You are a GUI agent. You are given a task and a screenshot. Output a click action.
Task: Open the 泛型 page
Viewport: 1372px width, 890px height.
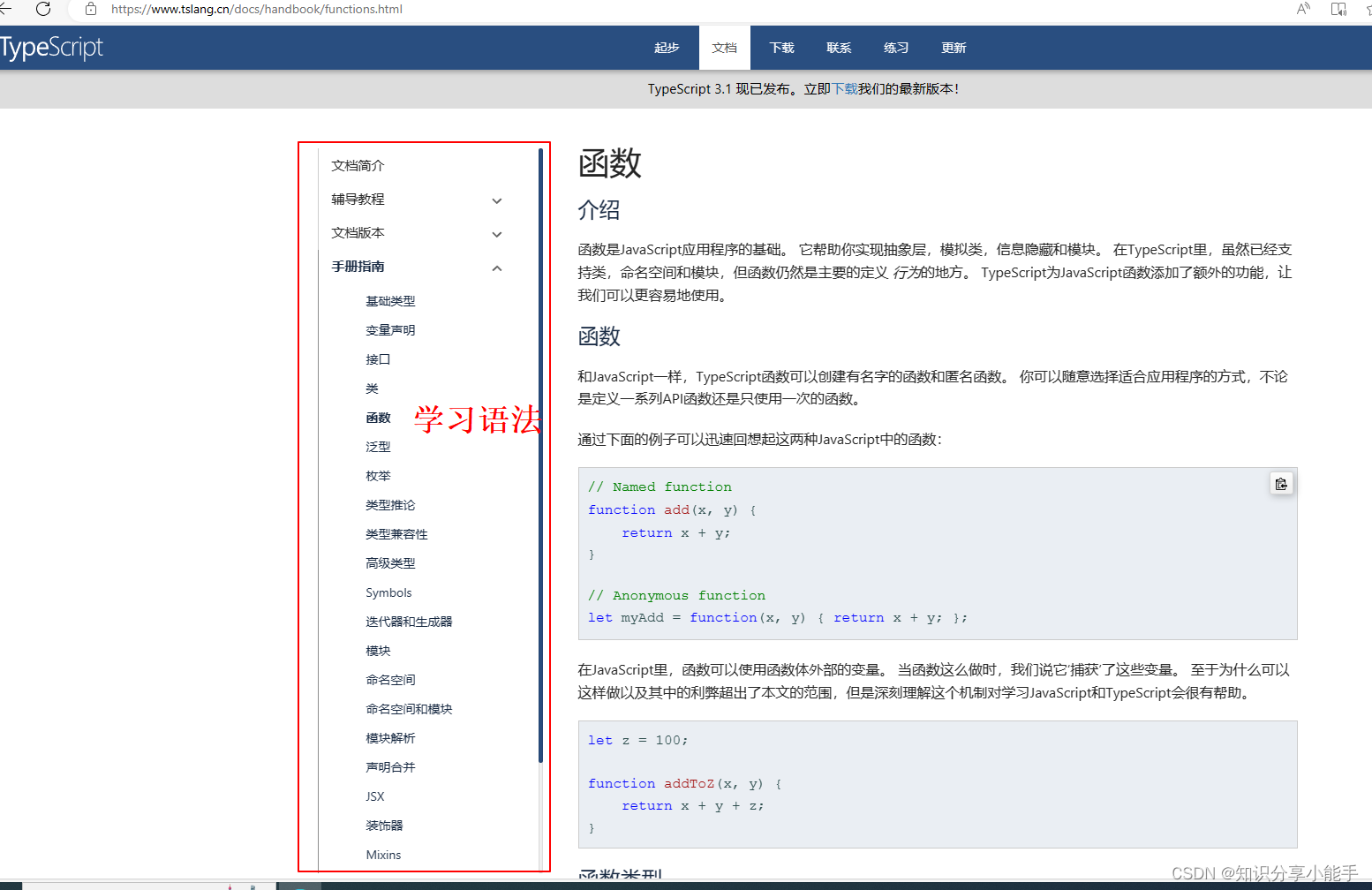coord(378,447)
